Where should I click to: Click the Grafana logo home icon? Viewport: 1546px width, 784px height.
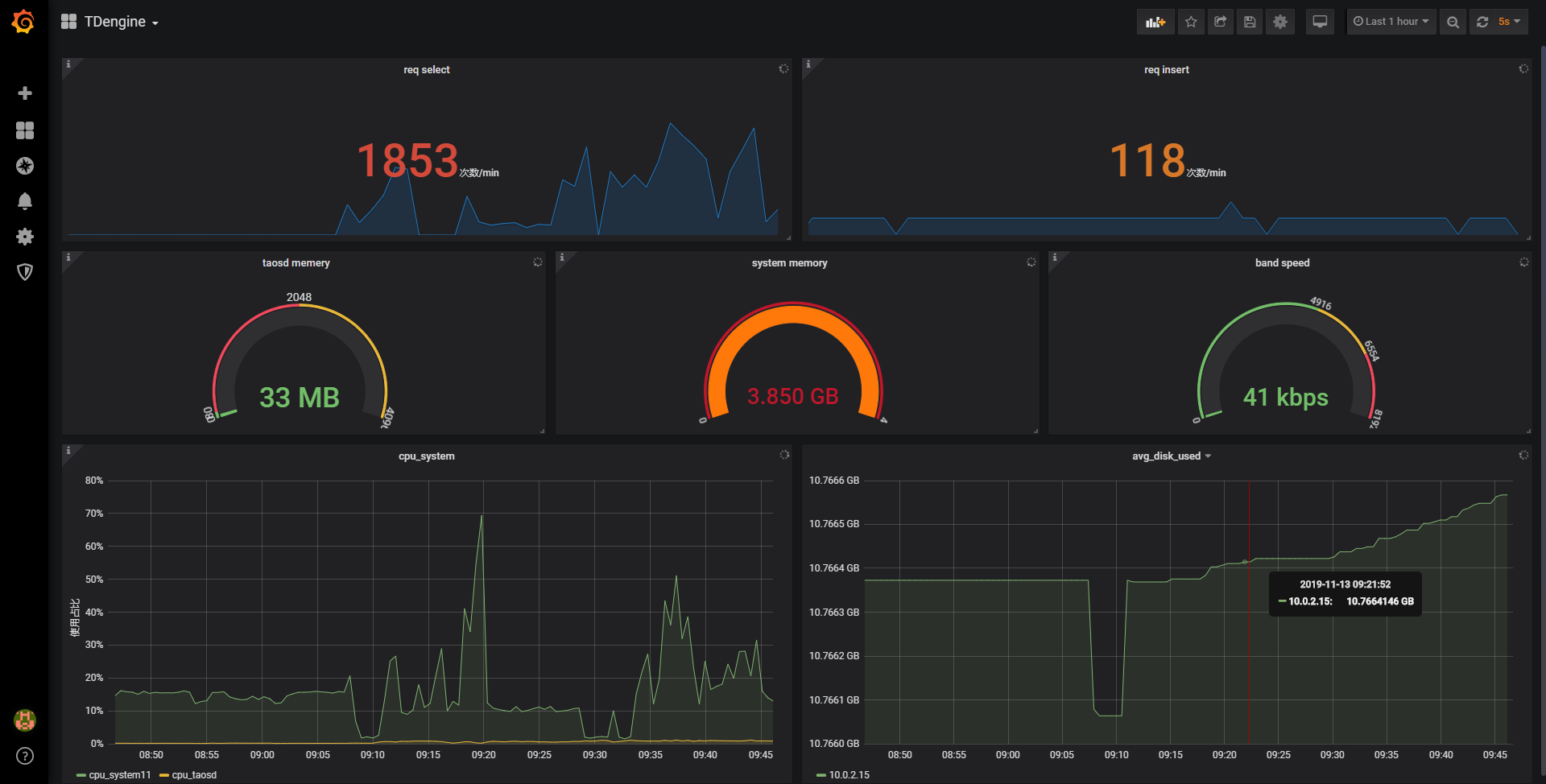tap(23, 22)
